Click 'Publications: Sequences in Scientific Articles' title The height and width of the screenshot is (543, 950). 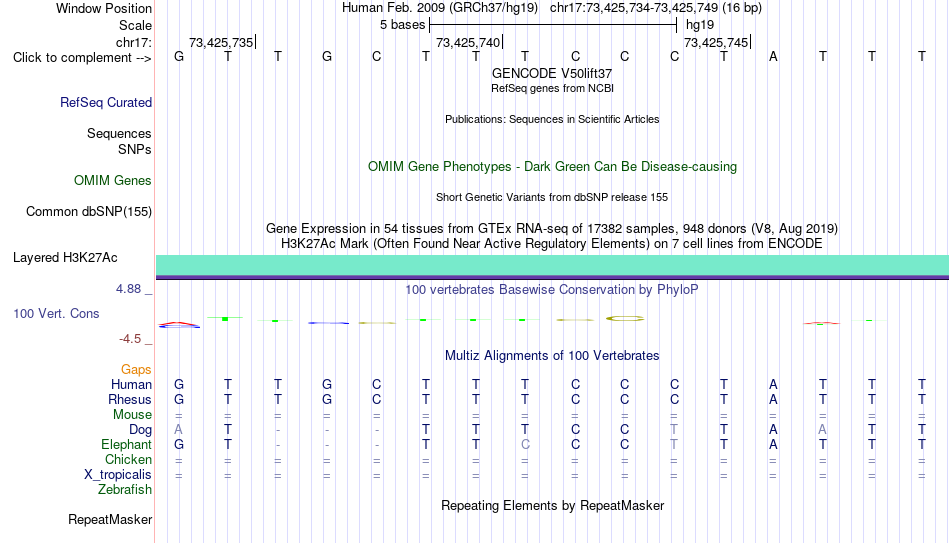pyautogui.click(x=552, y=119)
